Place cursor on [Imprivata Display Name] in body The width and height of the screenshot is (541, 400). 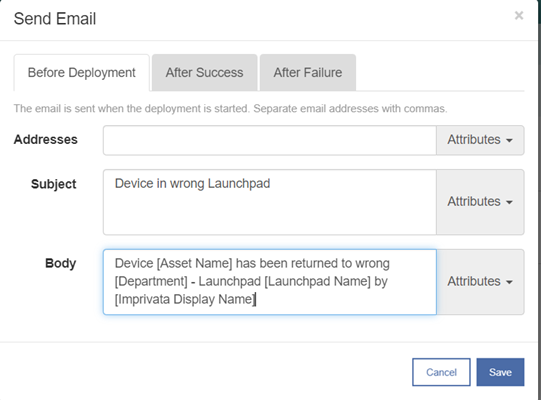[185, 299]
